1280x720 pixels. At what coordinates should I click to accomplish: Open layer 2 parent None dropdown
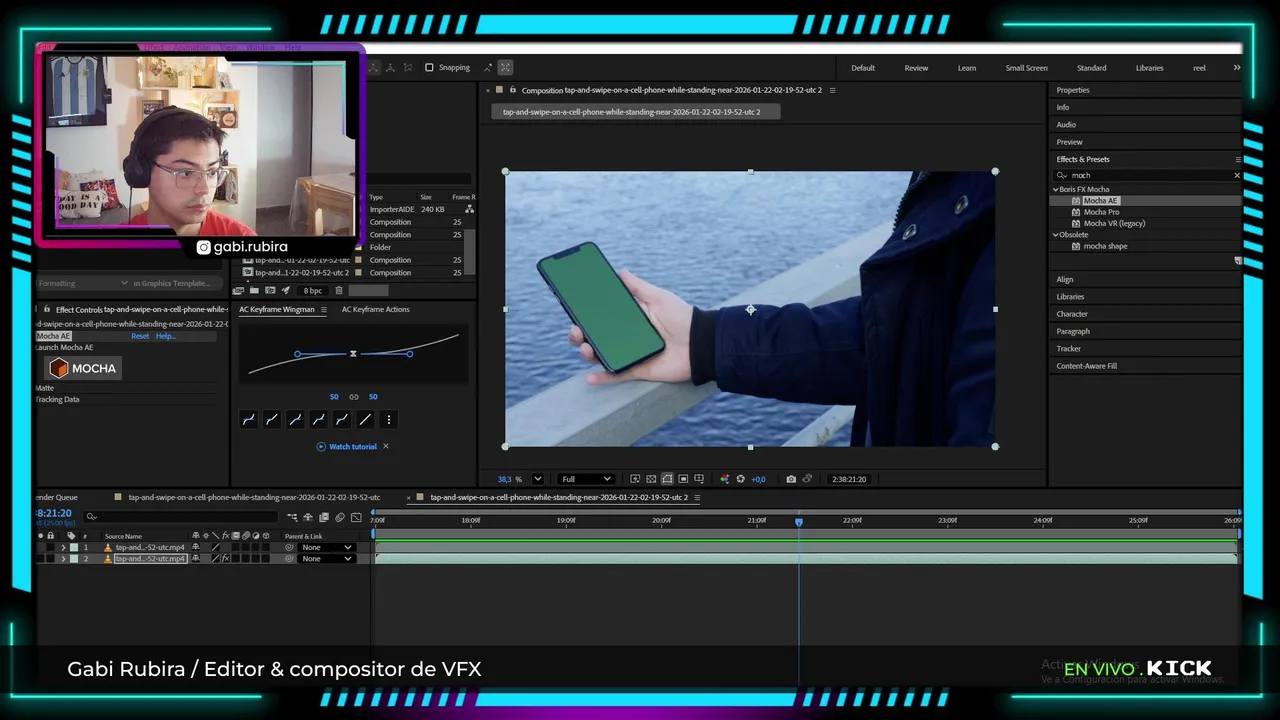coord(327,559)
